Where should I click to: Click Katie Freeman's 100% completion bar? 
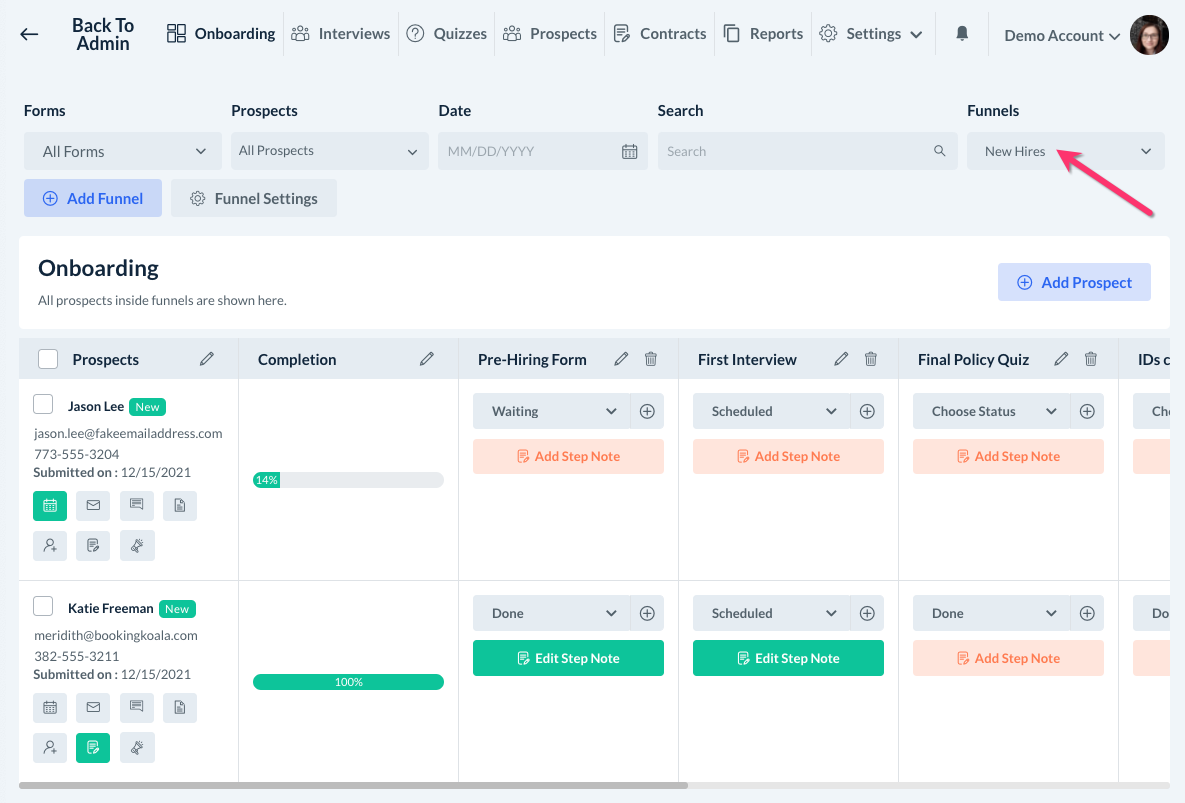tap(348, 682)
